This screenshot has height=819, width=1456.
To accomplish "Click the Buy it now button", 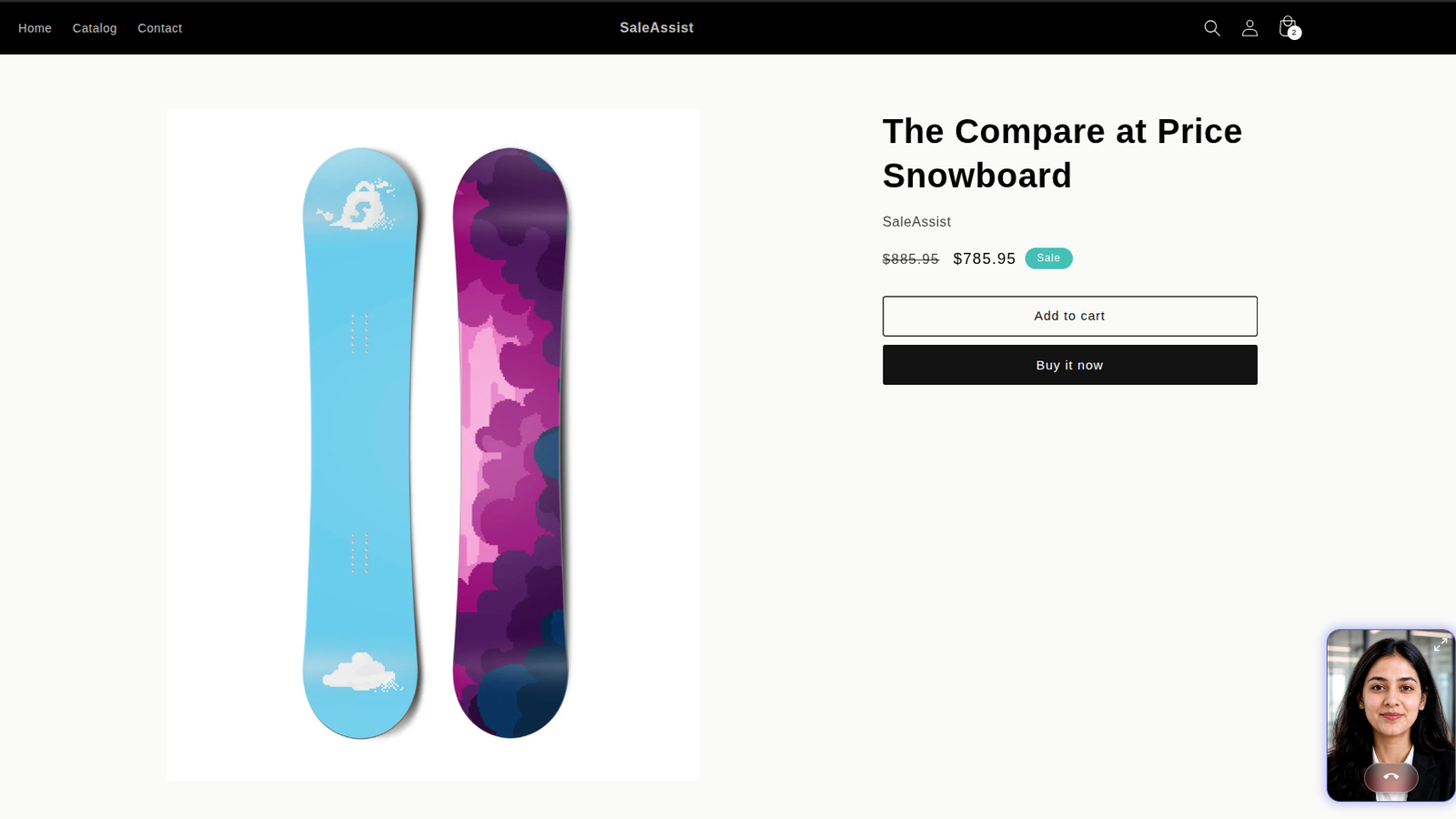I will [1069, 365].
